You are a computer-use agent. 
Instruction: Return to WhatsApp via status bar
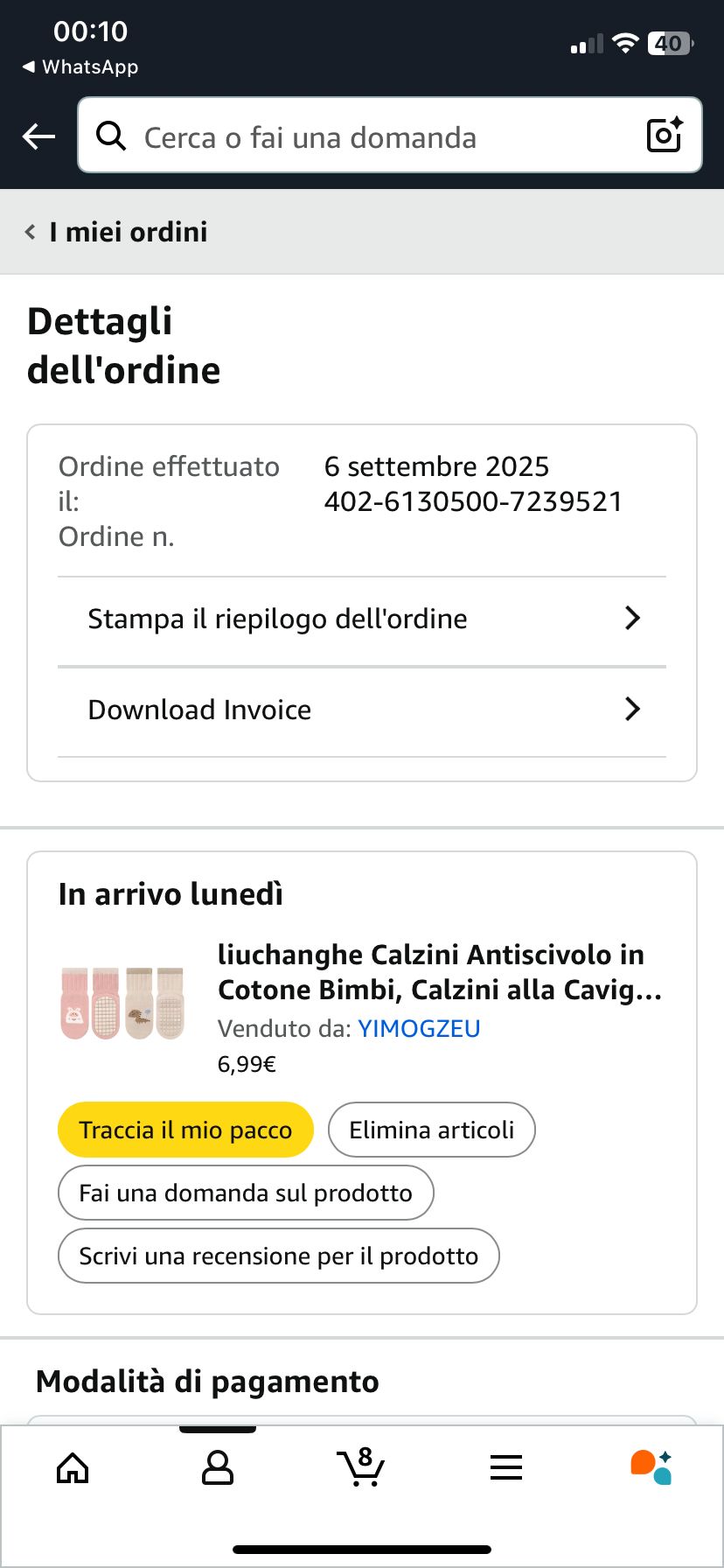click(80, 66)
